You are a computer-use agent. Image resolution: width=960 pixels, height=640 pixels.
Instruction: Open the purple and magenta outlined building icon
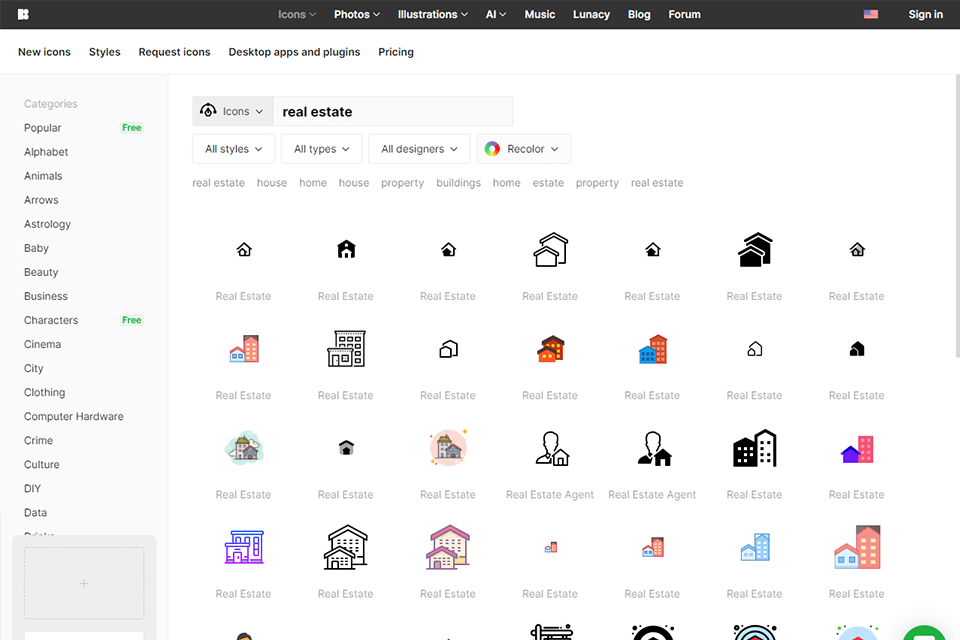tap(244, 547)
